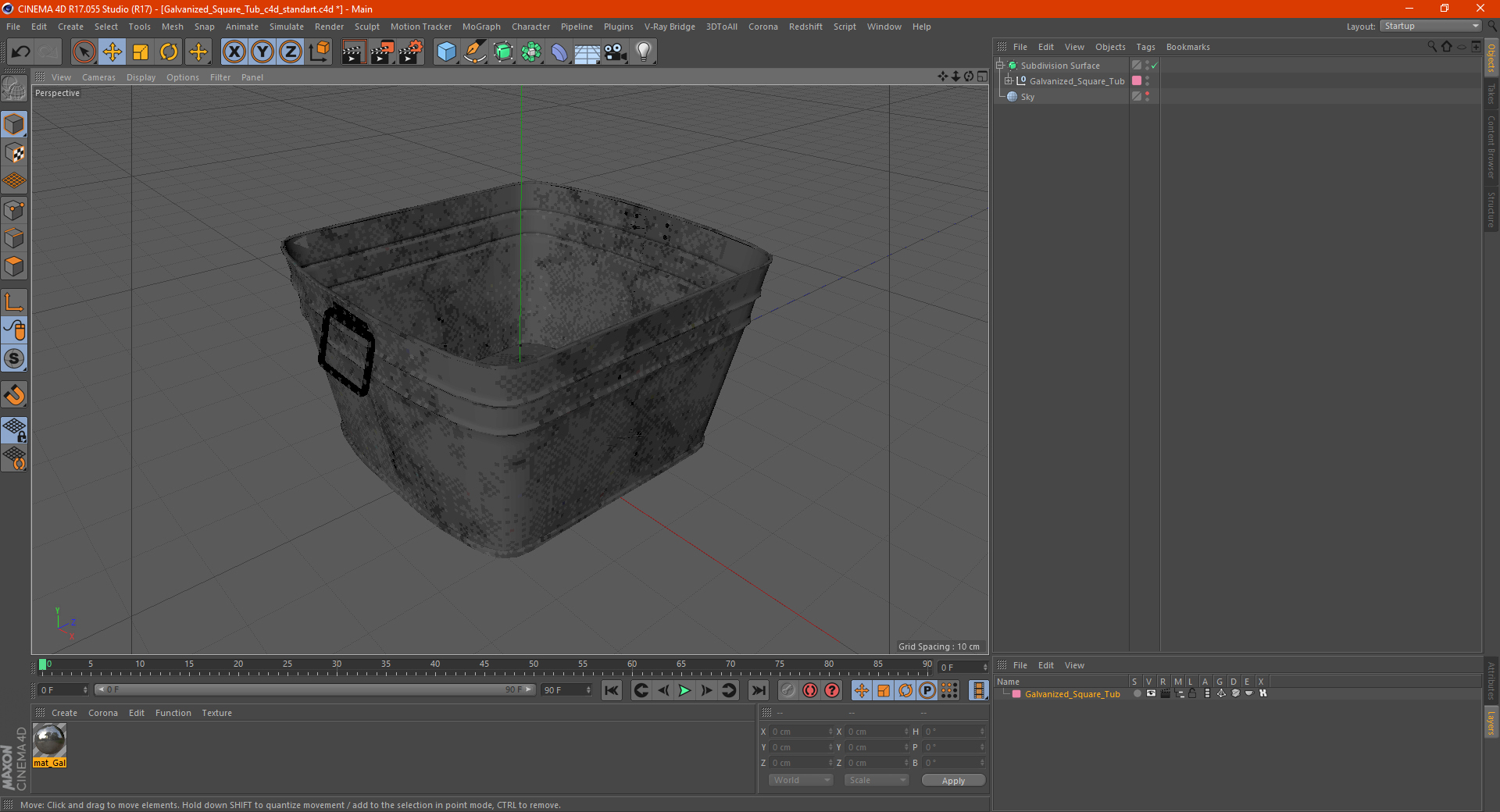Go to start of animation
The width and height of the screenshot is (1500, 812).
[612, 690]
